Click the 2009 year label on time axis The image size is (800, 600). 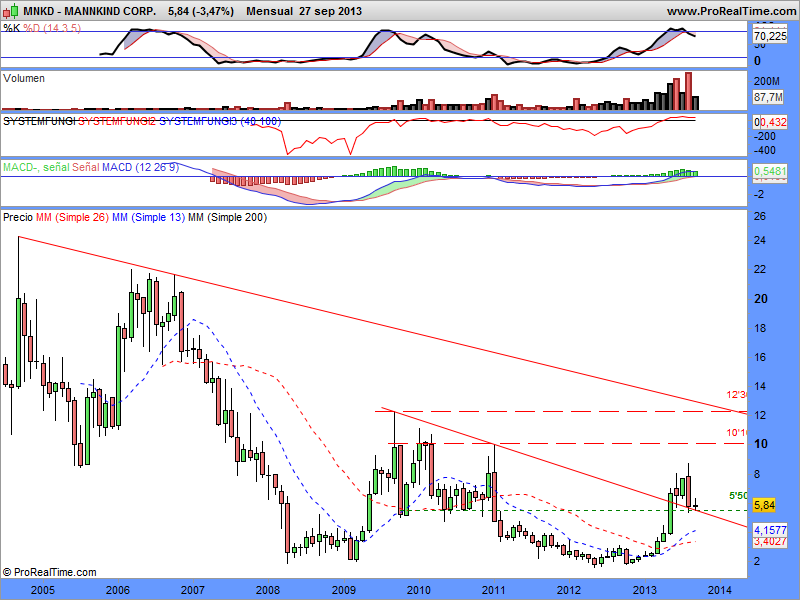click(344, 590)
